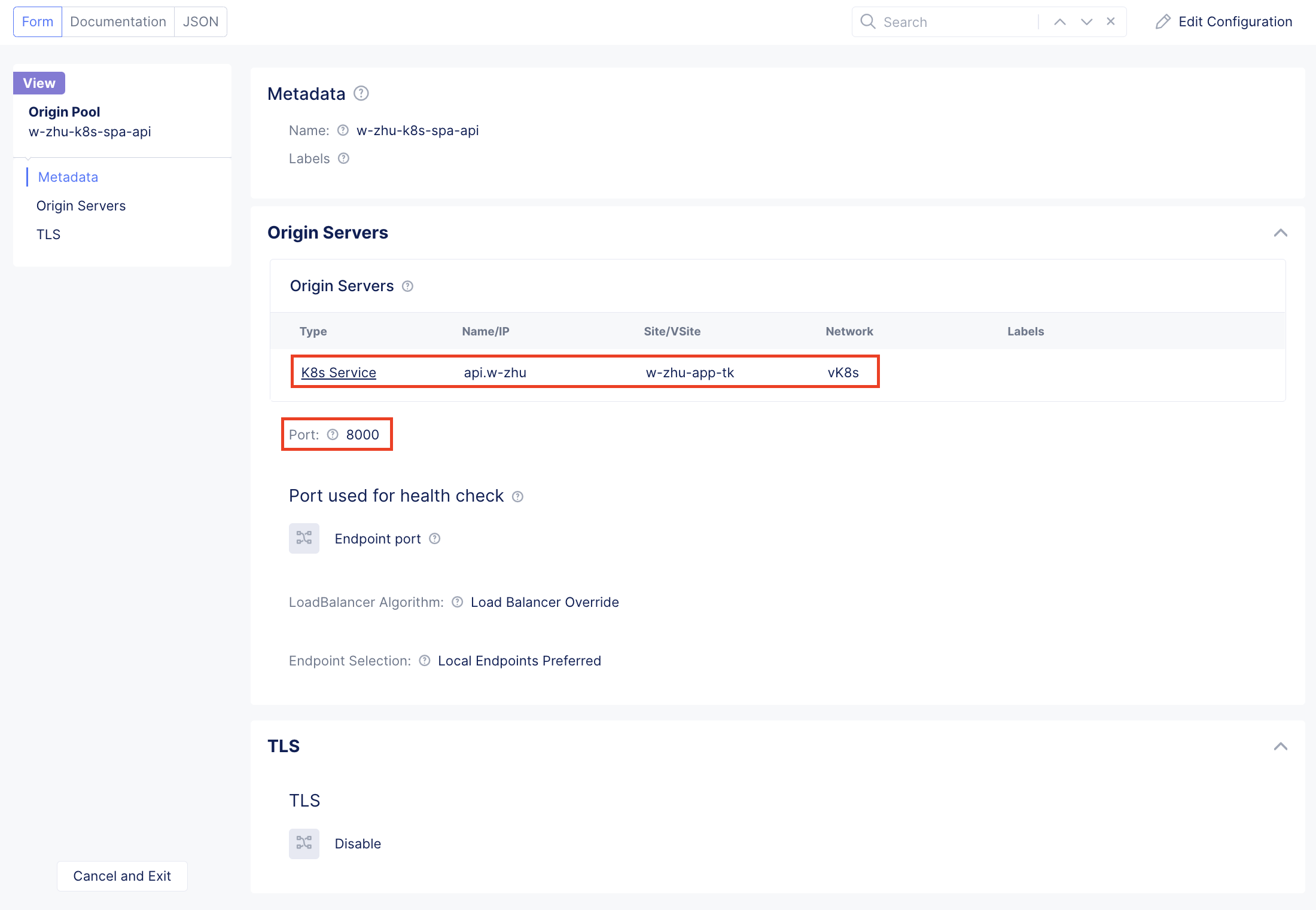Click help icon beside Labels
The width and height of the screenshot is (1316, 910).
[343, 158]
